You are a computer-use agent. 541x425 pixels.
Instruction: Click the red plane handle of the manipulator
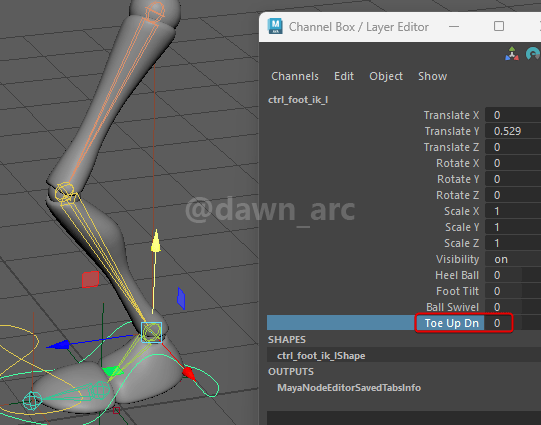tap(90, 279)
